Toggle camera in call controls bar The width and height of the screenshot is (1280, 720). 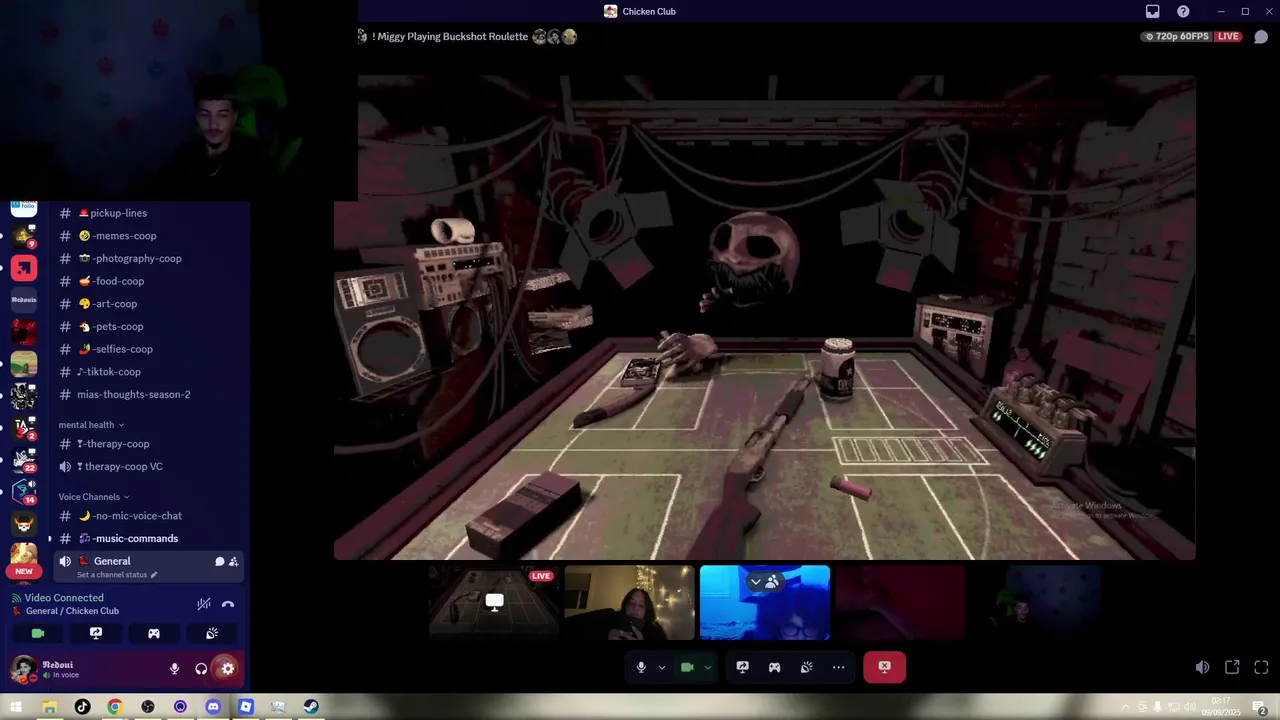687,667
